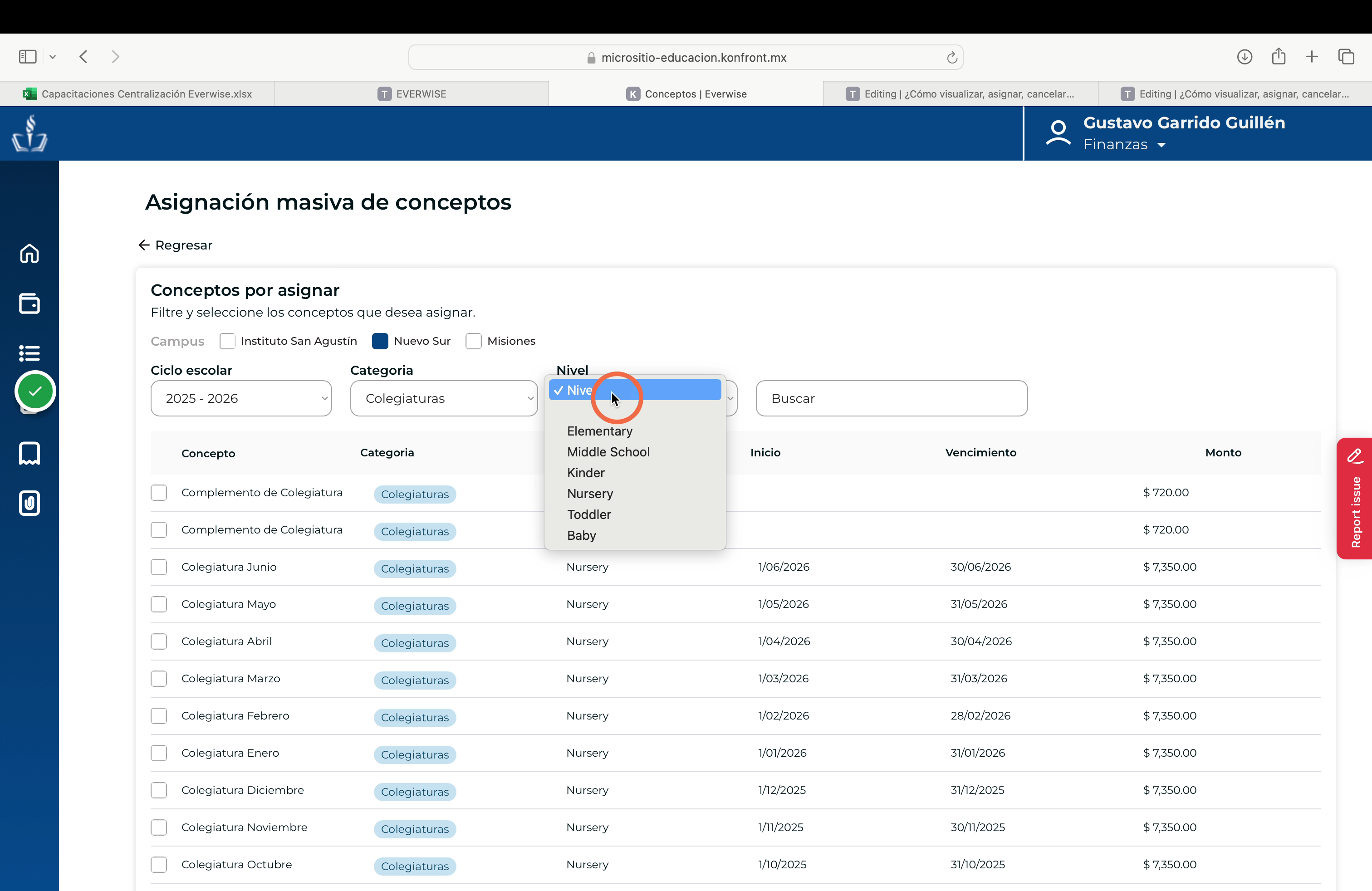Reload the page with refresh icon
The image size is (1372, 891).
click(952, 57)
